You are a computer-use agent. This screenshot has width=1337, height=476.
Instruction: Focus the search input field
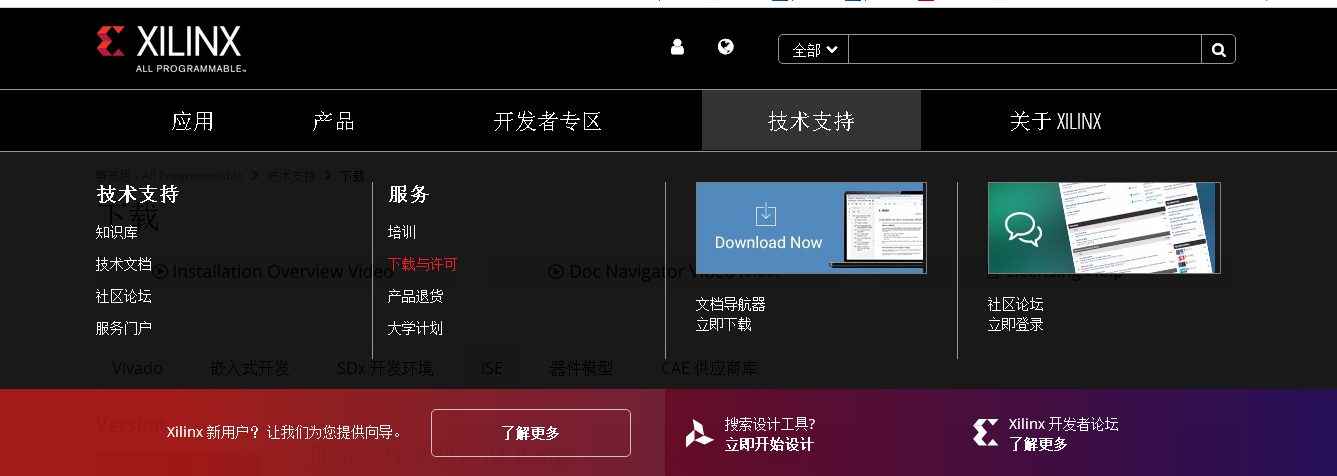(1025, 50)
